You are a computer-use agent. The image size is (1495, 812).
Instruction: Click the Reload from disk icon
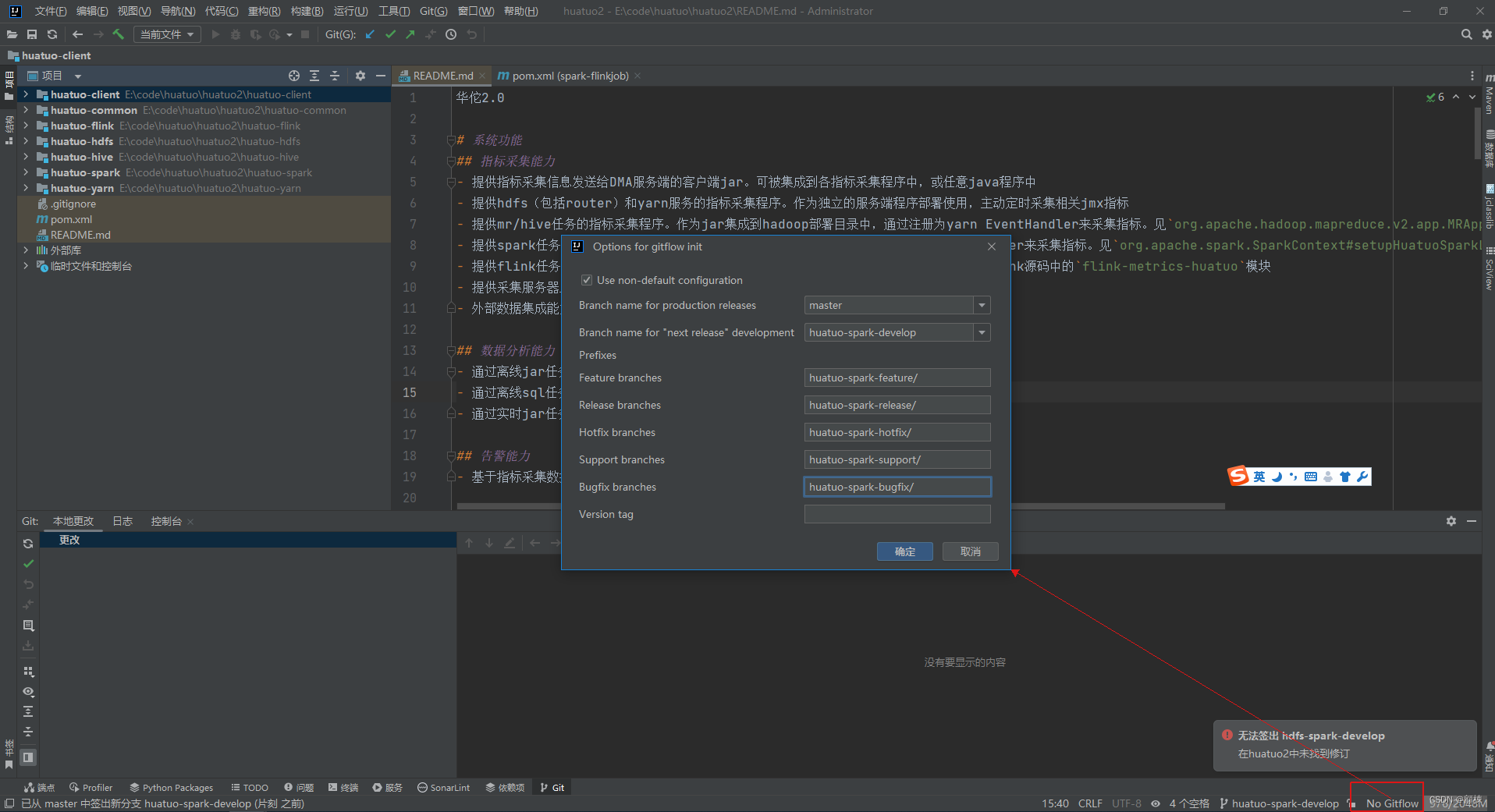tap(52, 34)
